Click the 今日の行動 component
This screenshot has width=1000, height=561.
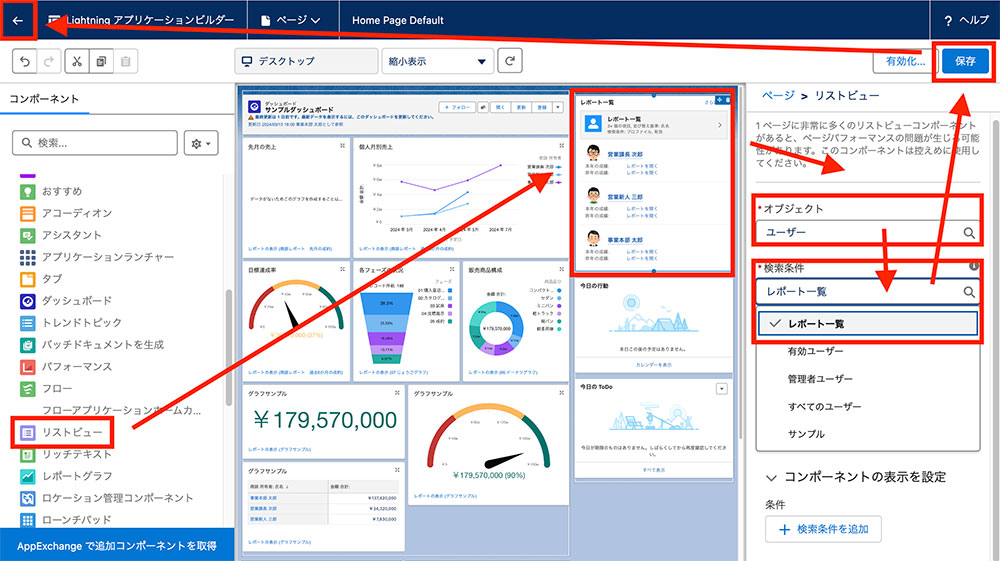[654, 325]
